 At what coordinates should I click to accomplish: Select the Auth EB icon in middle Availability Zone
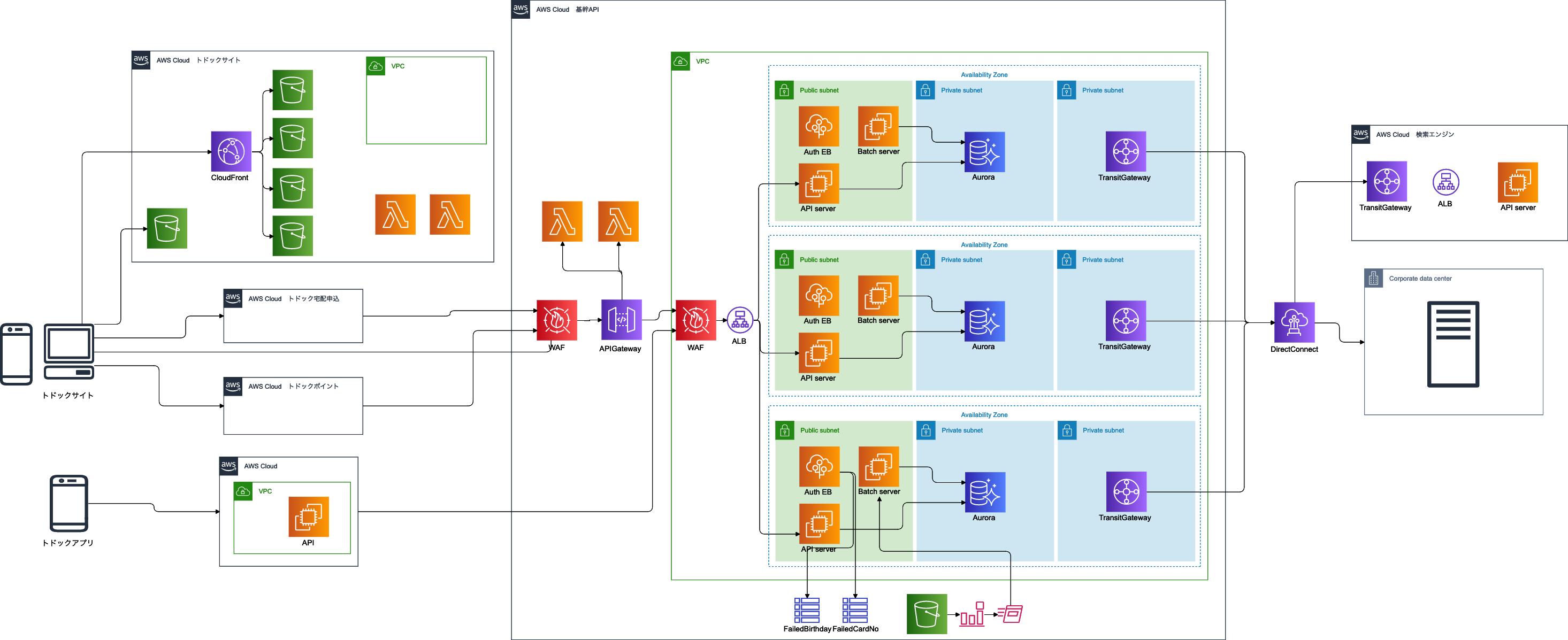click(x=818, y=296)
